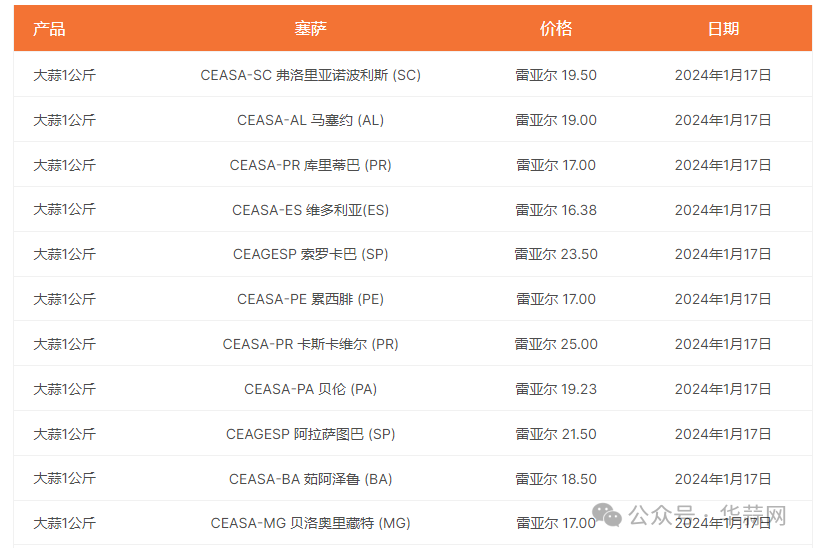Click 大蒜1公斤 in the CEASA-BA 茹阿泽鲁 row

pos(65,479)
